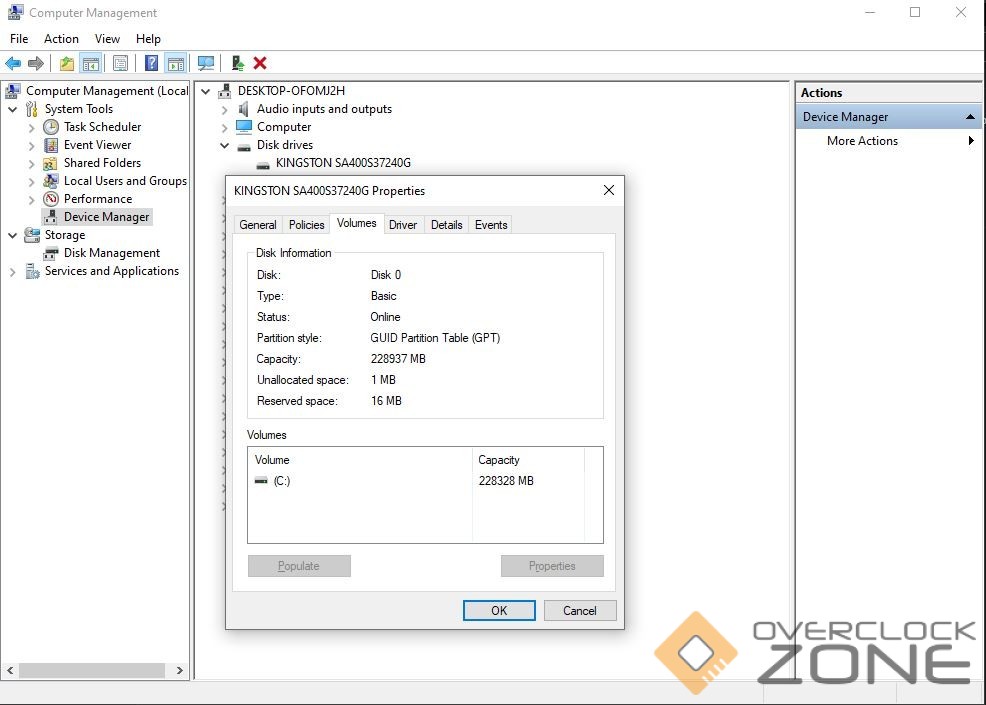
Task: Click the Up one level folder icon
Action: pos(67,63)
